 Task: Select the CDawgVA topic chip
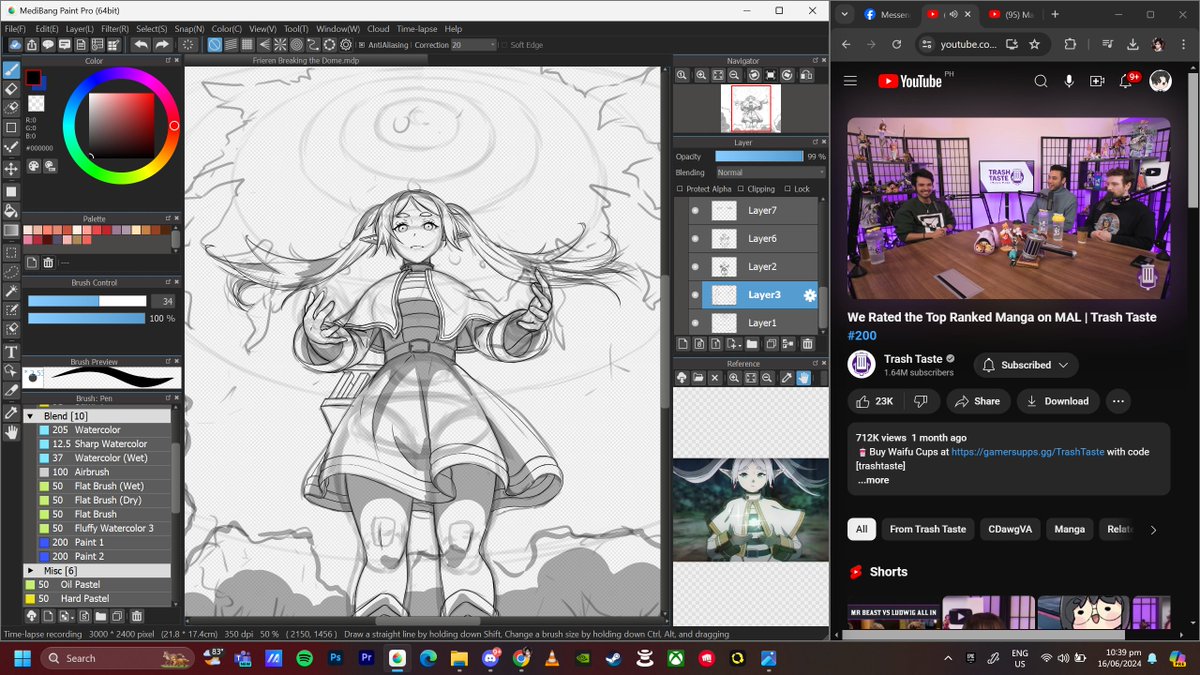point(1011,529)
